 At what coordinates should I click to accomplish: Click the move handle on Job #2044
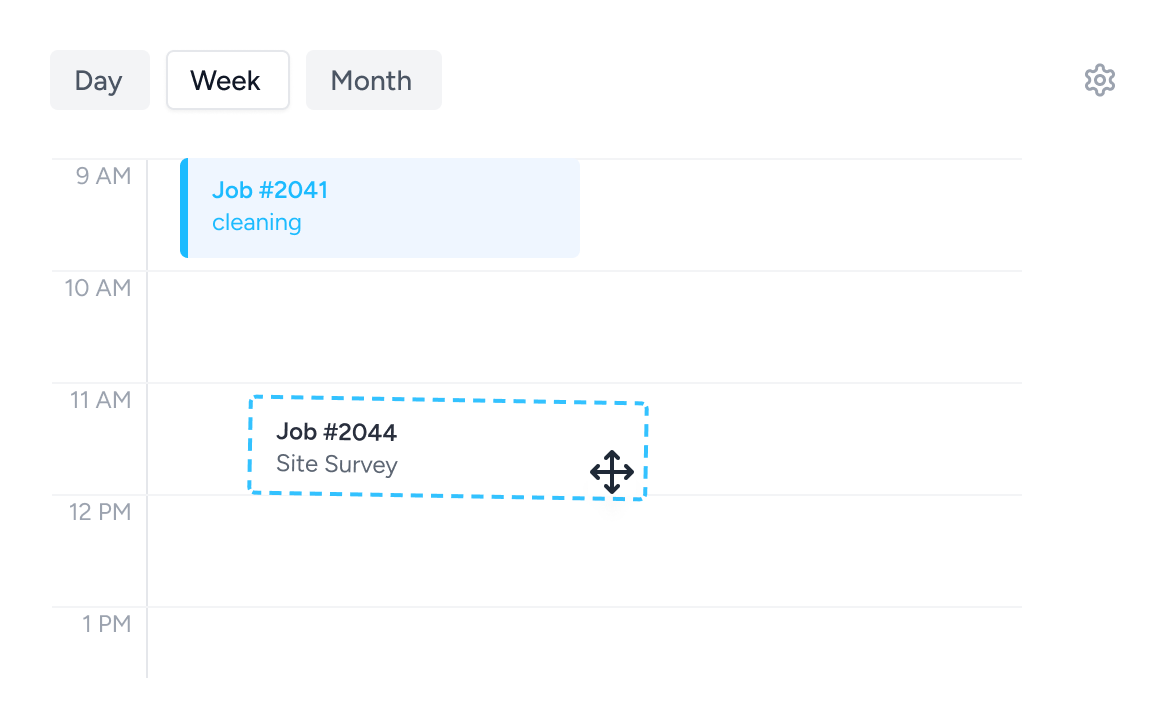pyautogui.click(x=611, y=472)
